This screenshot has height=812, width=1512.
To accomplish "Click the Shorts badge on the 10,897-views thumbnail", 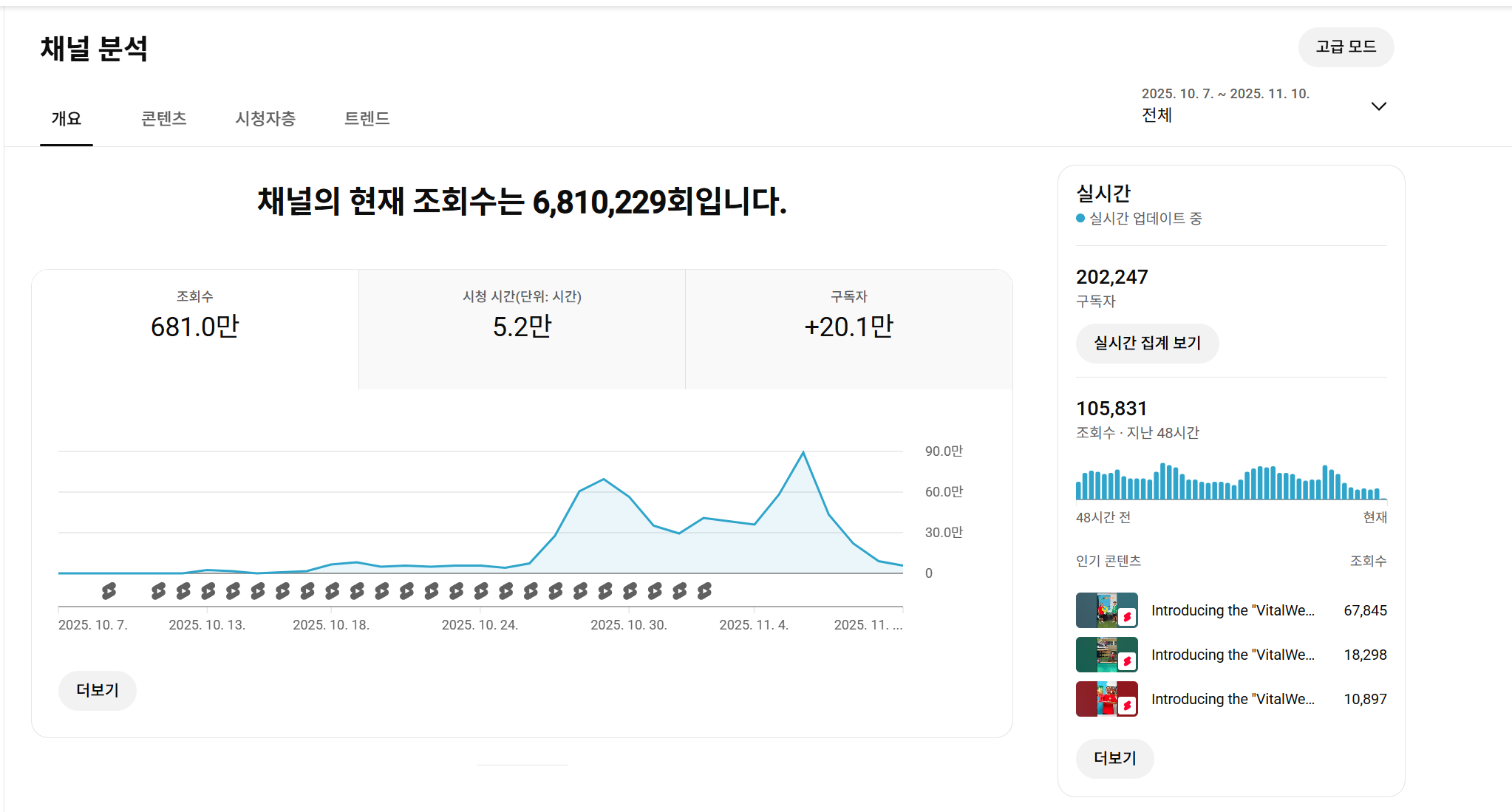I will pyautogui.click(x=1126, y=706).
